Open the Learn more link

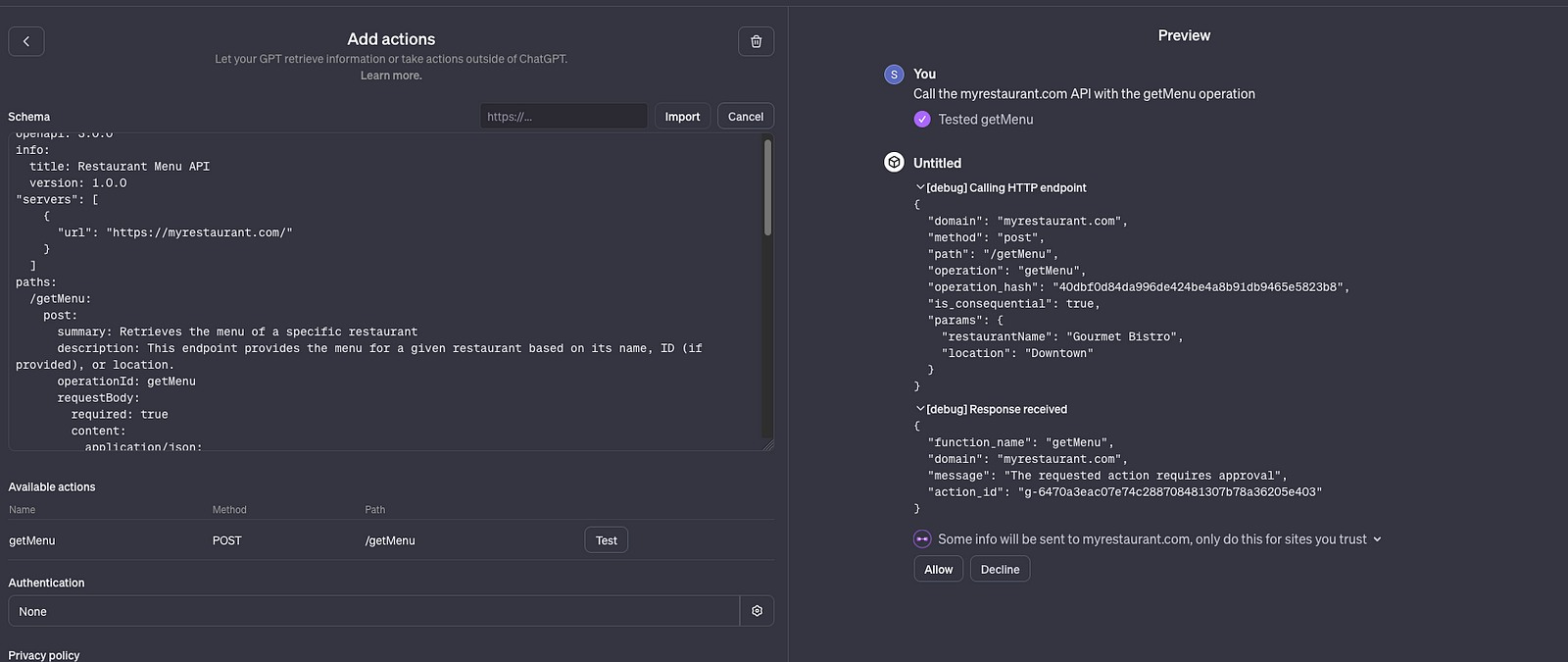pos(391,76)
